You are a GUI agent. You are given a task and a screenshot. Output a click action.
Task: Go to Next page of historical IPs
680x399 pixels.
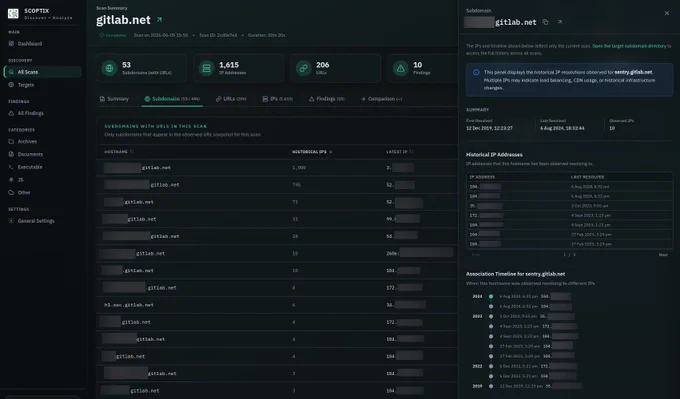[x=663, y=255]
